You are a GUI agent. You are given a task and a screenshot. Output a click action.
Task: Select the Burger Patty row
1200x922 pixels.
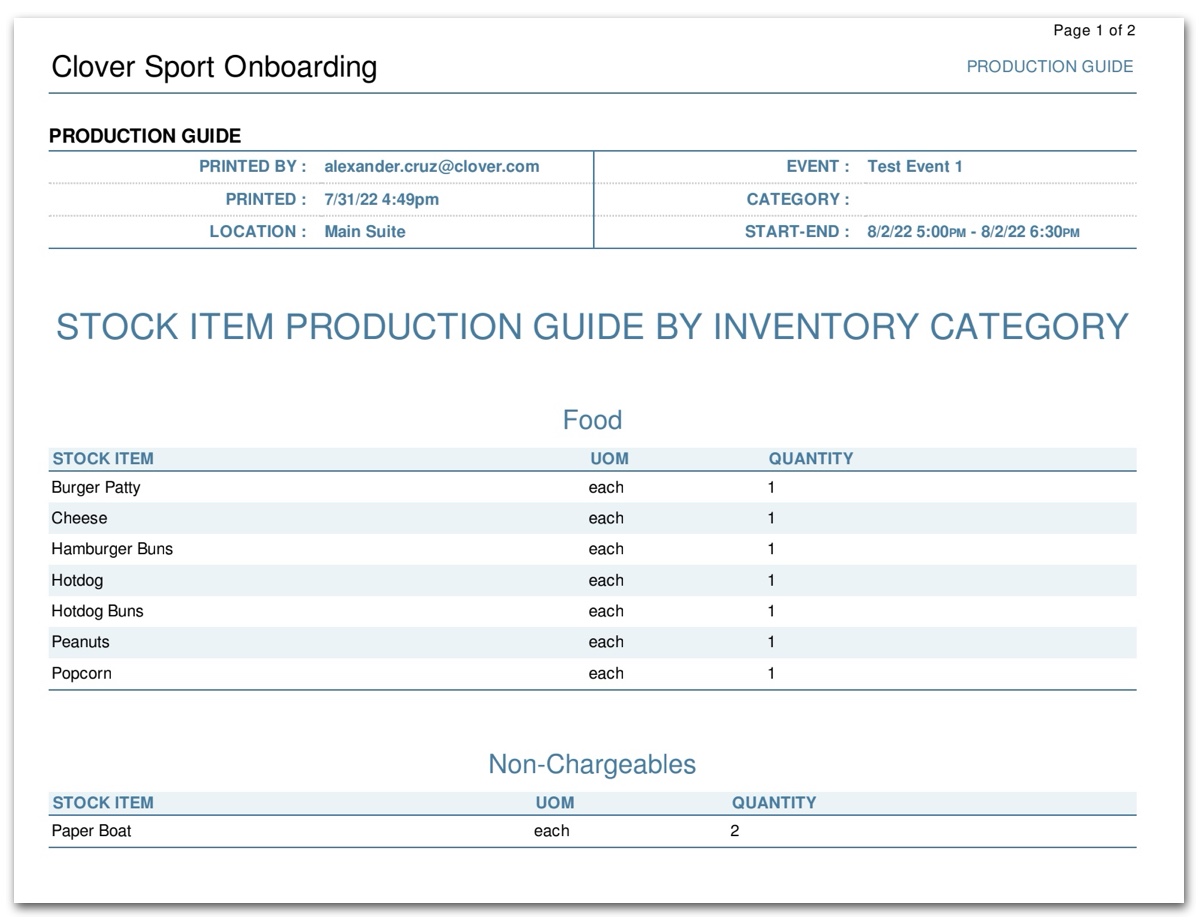click(592, 488)
